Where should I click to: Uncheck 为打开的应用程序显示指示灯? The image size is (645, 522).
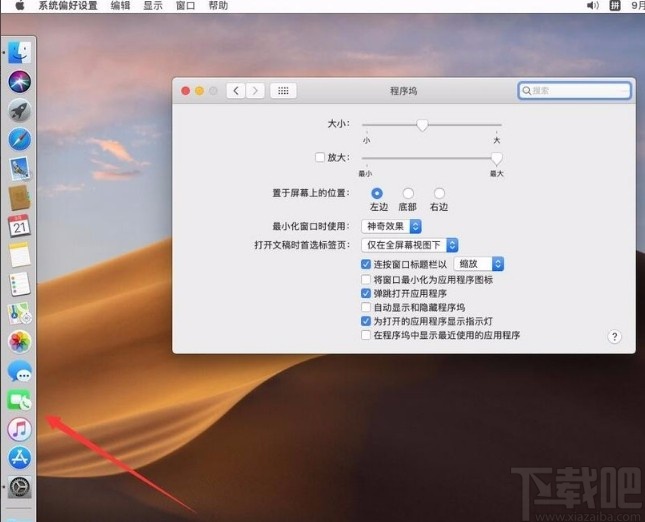click(366, 321)
